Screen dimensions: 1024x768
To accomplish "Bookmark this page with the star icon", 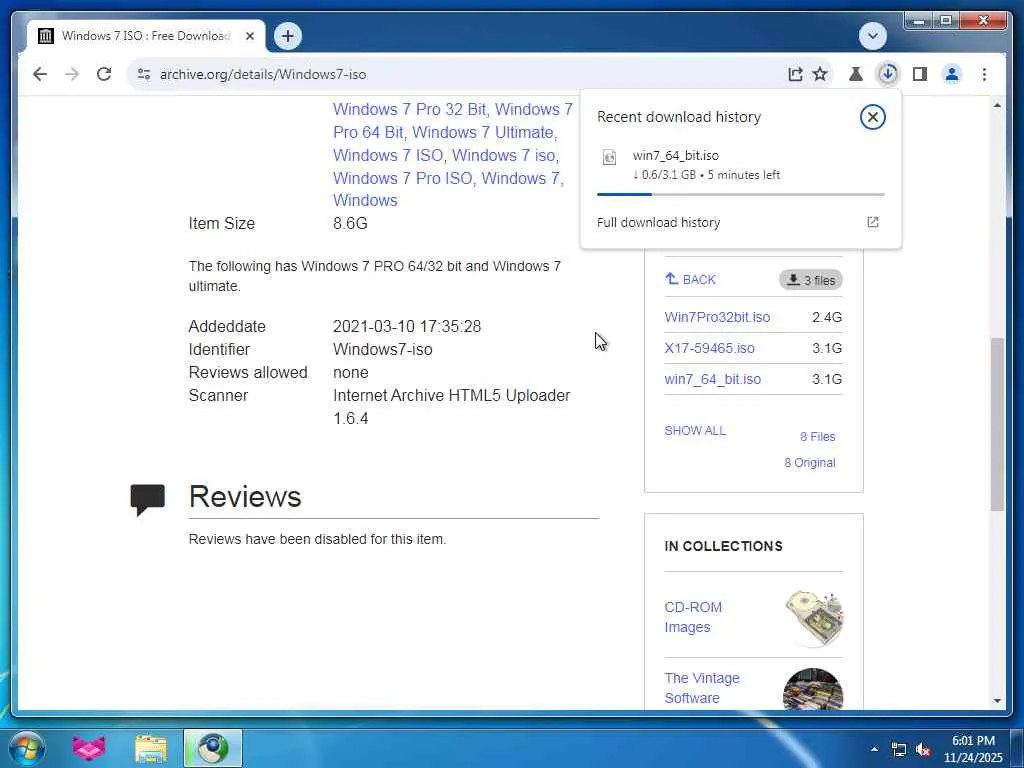I will tap(820, 74).
